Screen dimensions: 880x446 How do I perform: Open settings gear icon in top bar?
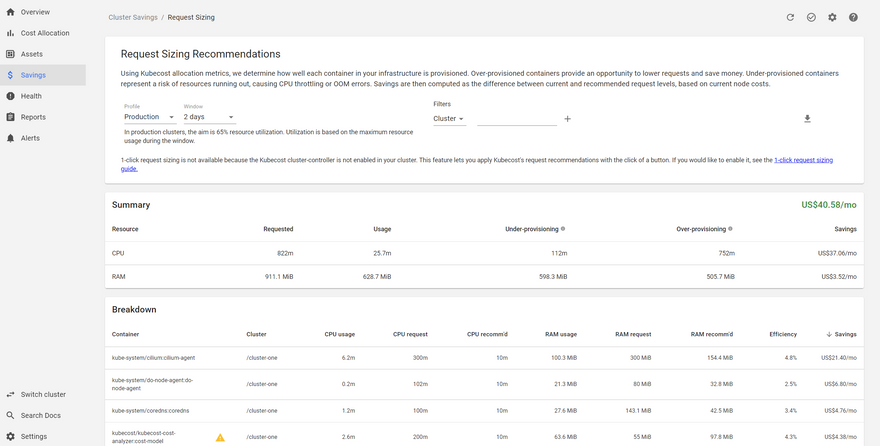click(x=832, y=17)
